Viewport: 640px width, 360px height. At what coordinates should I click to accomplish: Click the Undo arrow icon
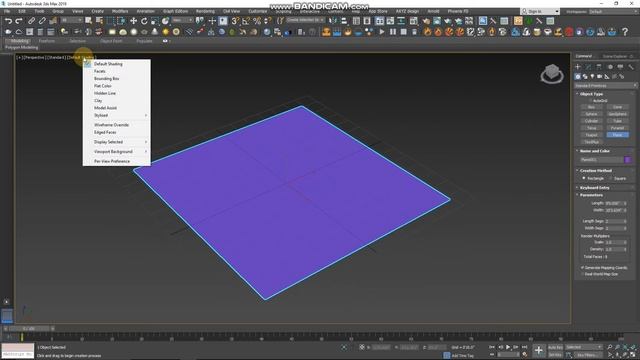[8, 21]
